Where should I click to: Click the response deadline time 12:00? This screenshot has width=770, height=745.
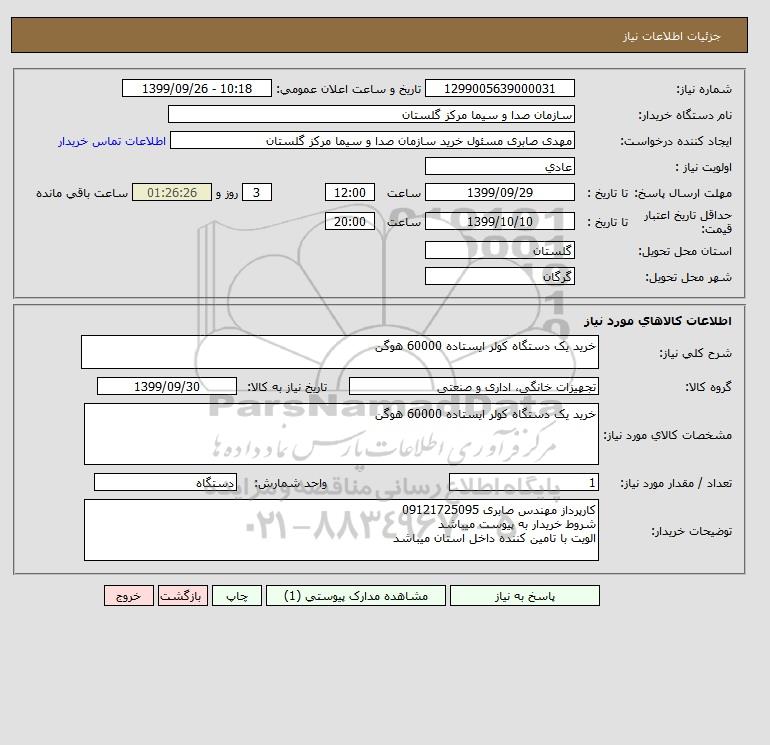(350, 193)
